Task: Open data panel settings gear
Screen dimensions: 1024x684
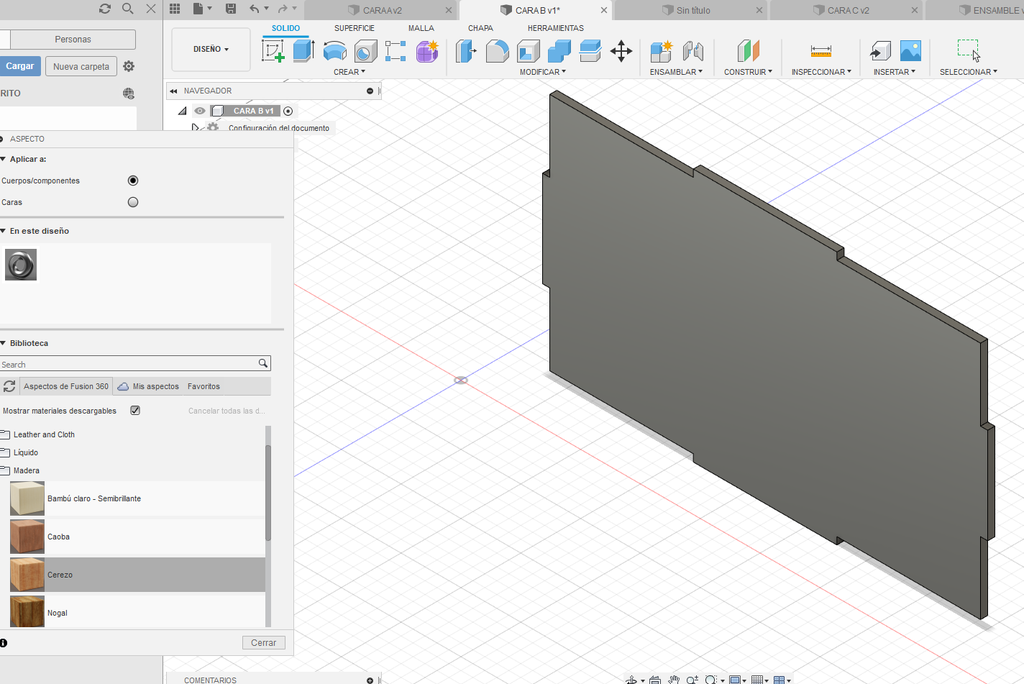Action: 129,66
